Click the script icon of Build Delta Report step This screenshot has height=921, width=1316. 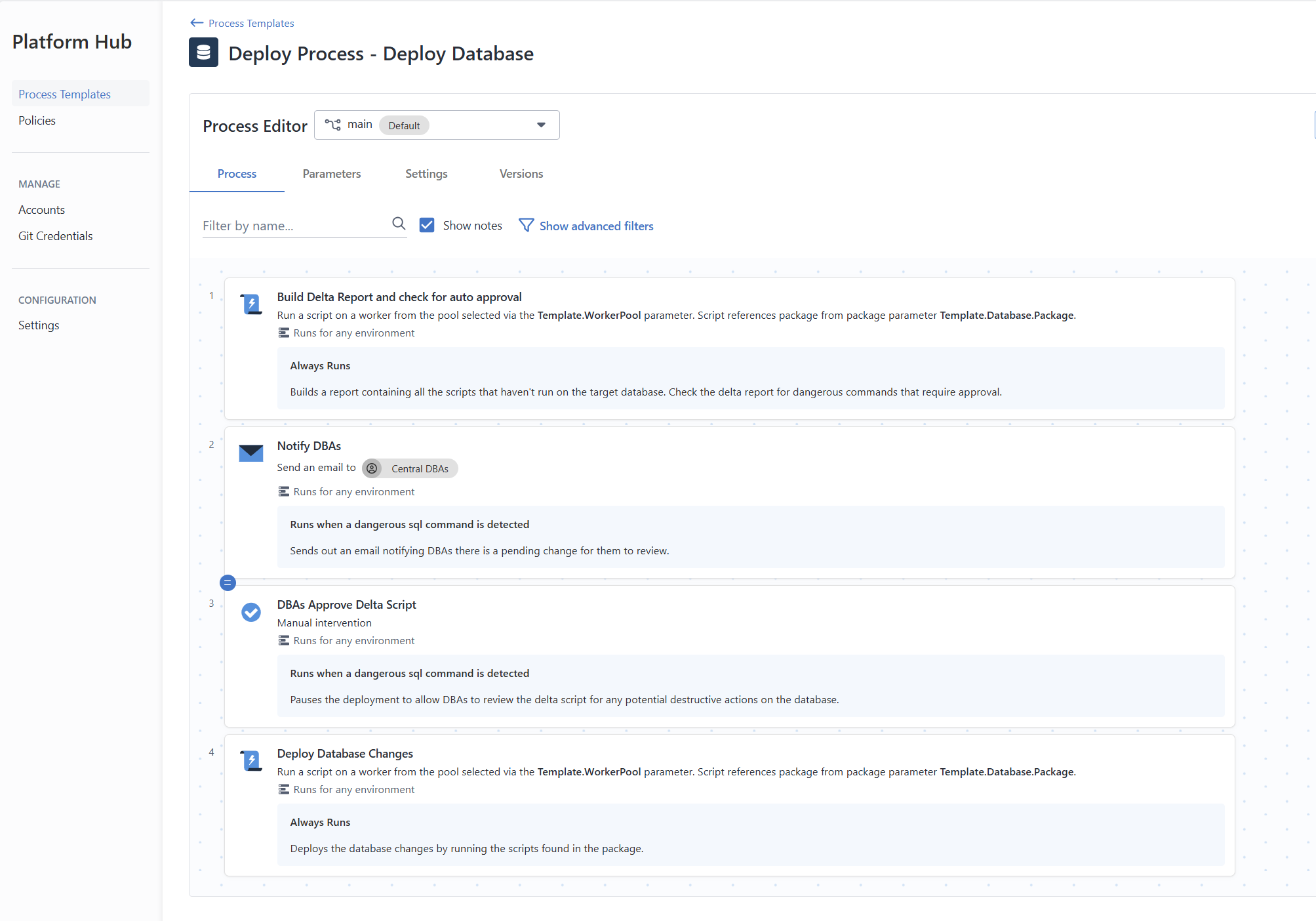coord(251,304)
